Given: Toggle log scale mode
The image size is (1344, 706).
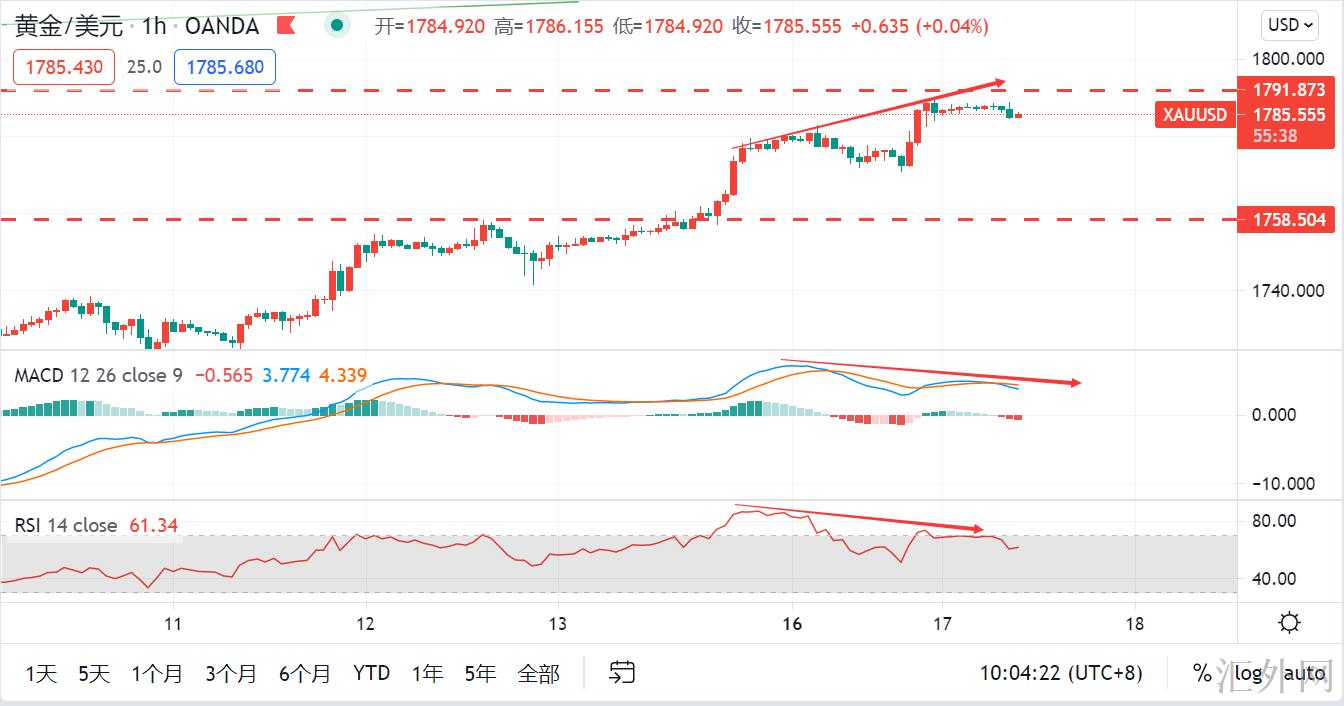Looking at the screenshot, I should pos(1247,673).
